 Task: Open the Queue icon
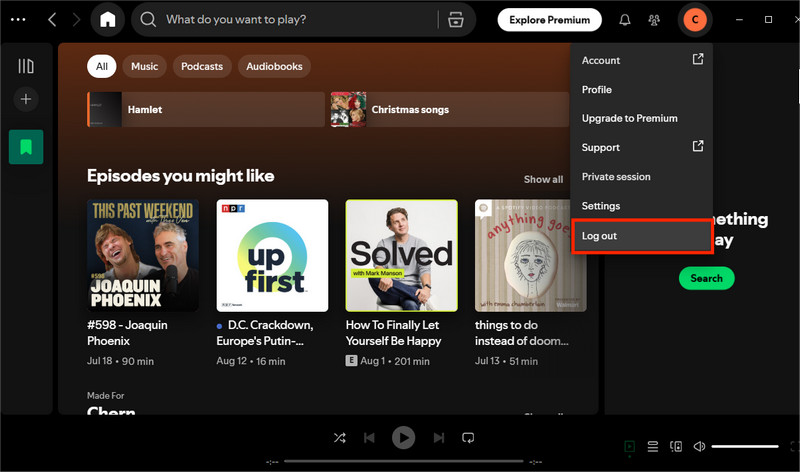coord(653,446)
